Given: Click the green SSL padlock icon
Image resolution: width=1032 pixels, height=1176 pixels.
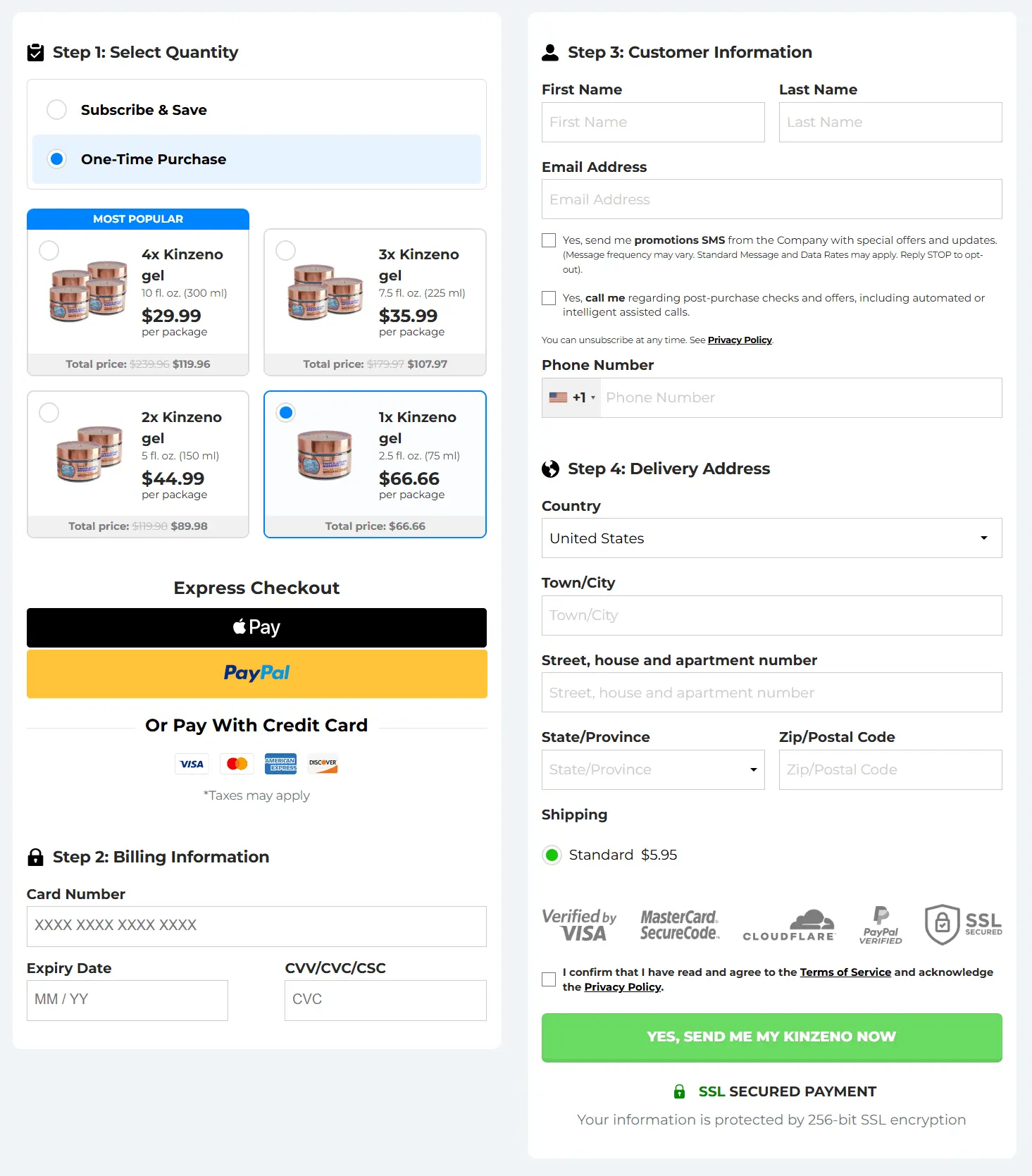Looking at the screenshot, I should (679, 1091).
